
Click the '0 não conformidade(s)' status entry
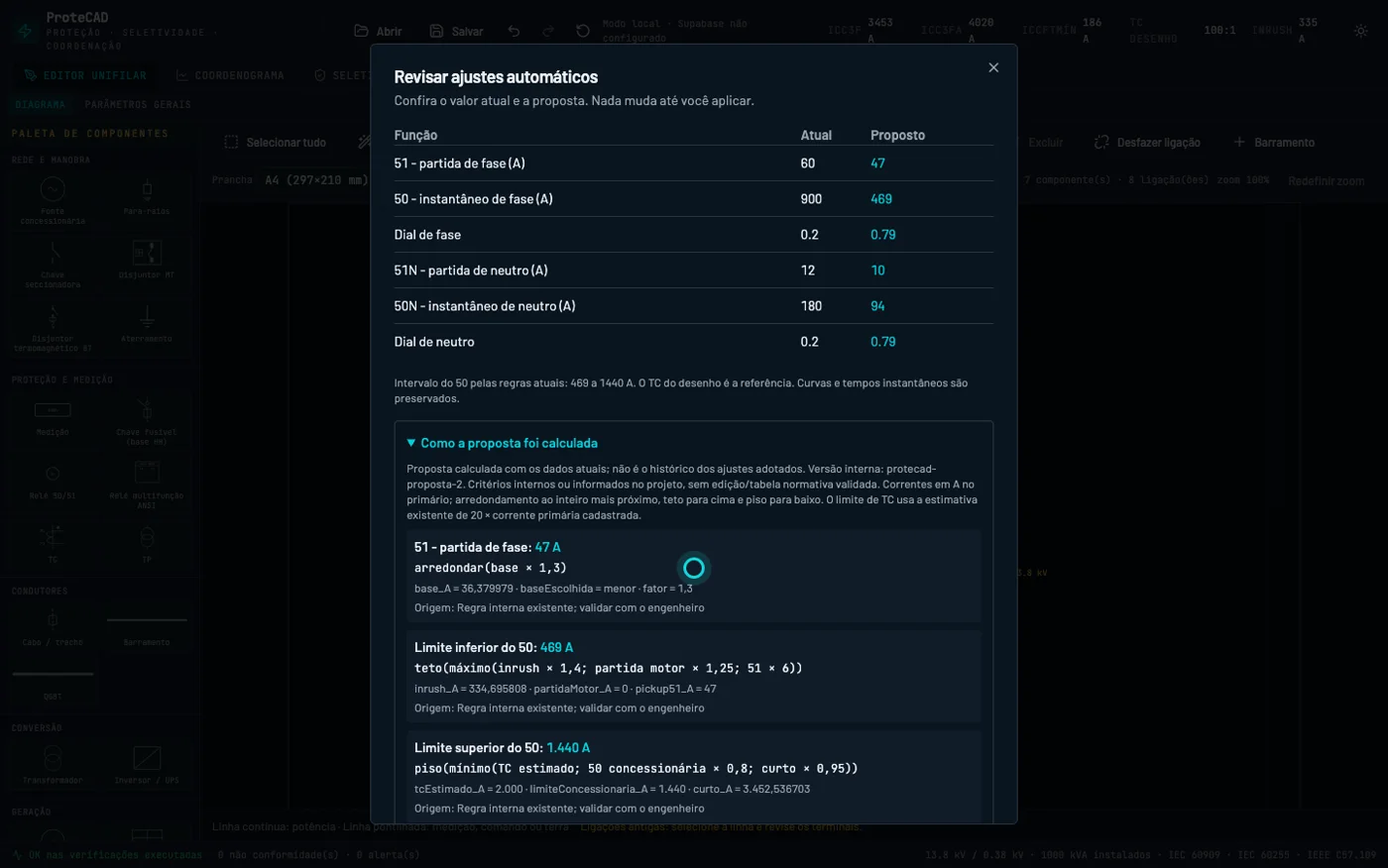[x=278, y=854]
